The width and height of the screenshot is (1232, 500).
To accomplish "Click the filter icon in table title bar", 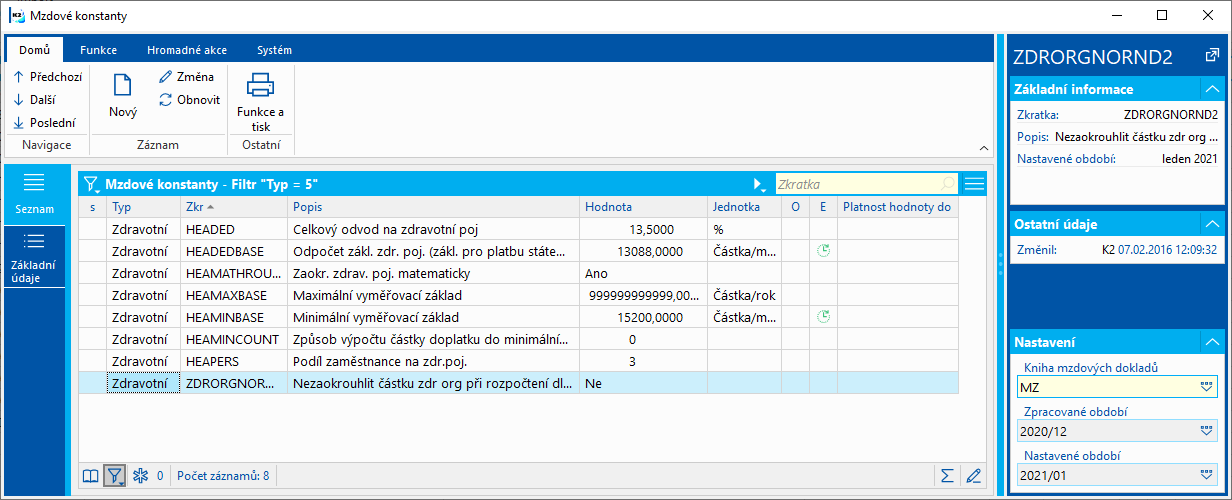I will (x=91, y=184).
